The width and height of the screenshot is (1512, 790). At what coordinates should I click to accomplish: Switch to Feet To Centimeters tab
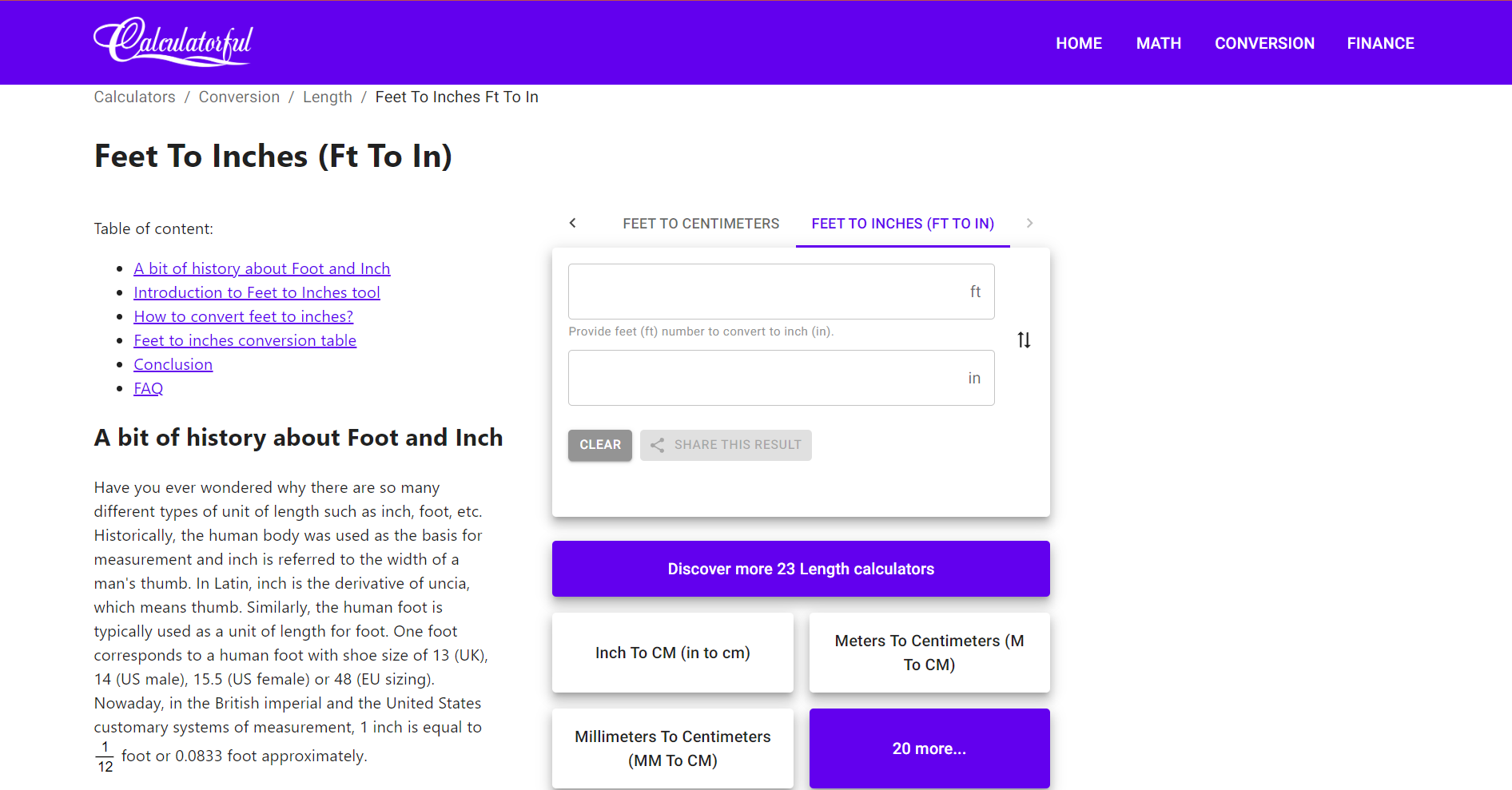point(701,224)
